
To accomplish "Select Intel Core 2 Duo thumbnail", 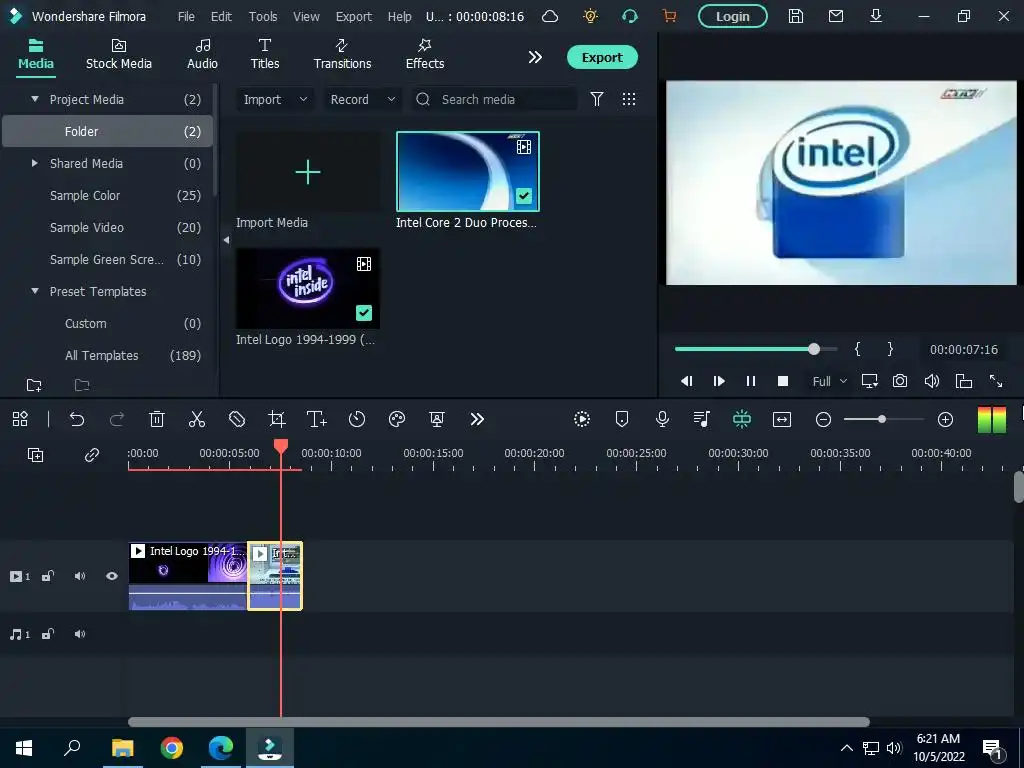I will pos(468,171).
